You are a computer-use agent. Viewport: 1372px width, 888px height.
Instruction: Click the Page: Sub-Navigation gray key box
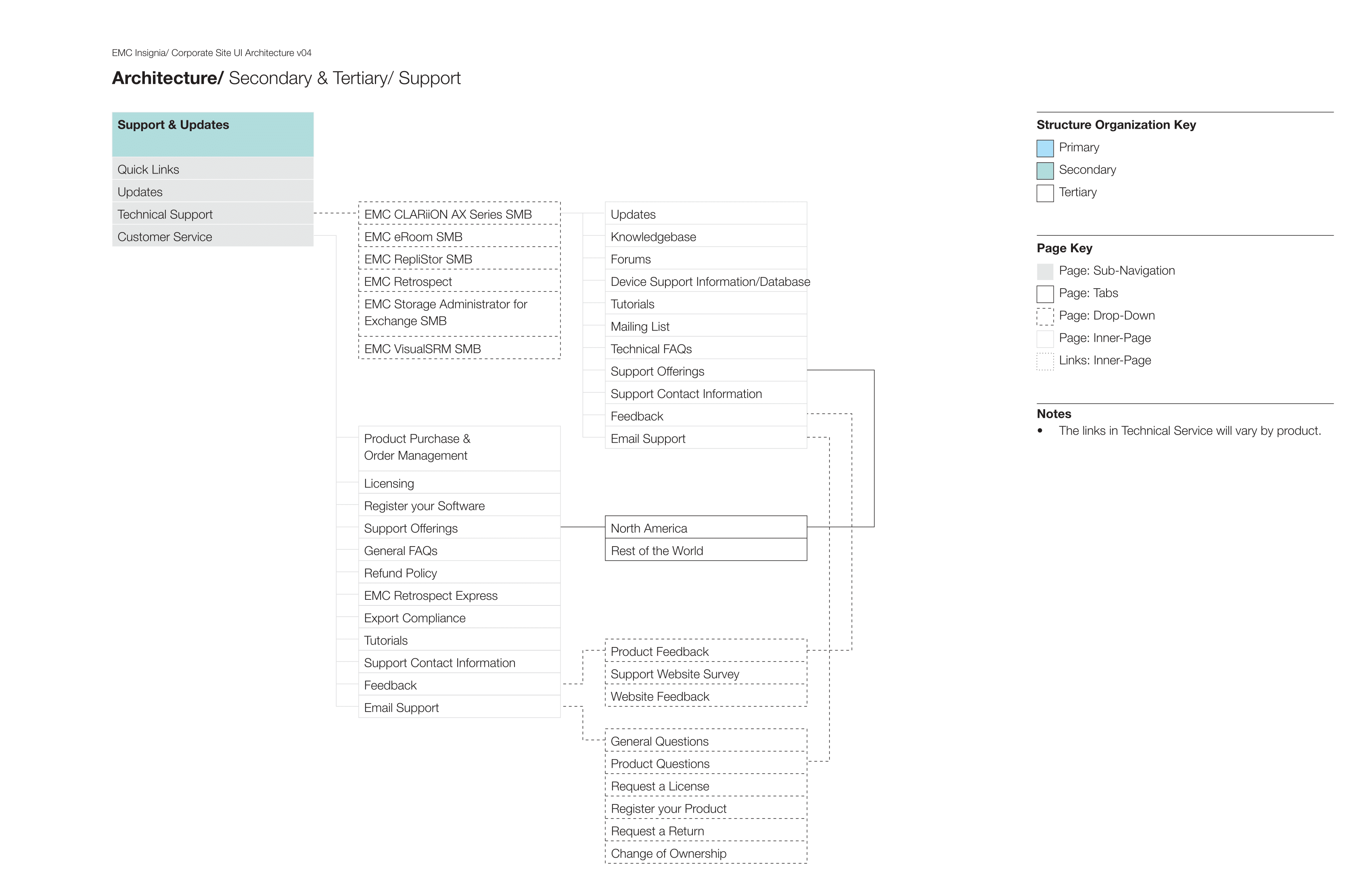coord(1045,272)
